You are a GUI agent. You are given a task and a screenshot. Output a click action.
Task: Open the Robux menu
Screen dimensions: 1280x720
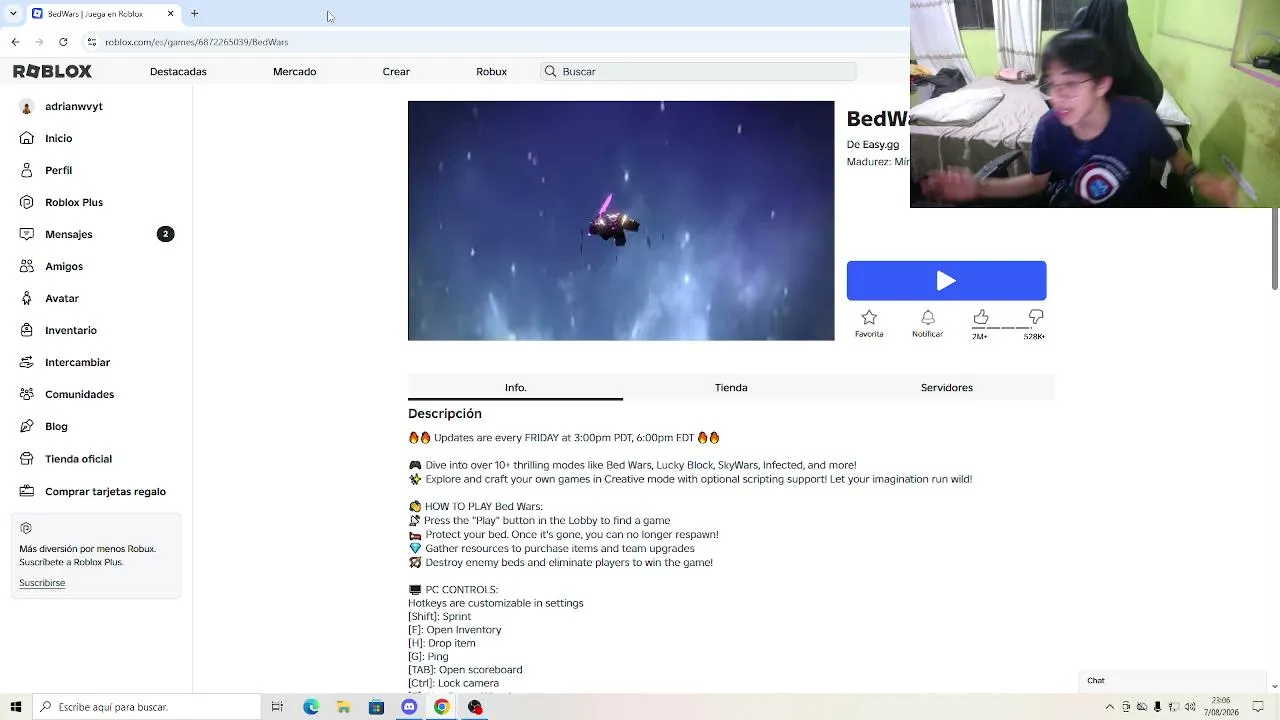click(491, 71)
